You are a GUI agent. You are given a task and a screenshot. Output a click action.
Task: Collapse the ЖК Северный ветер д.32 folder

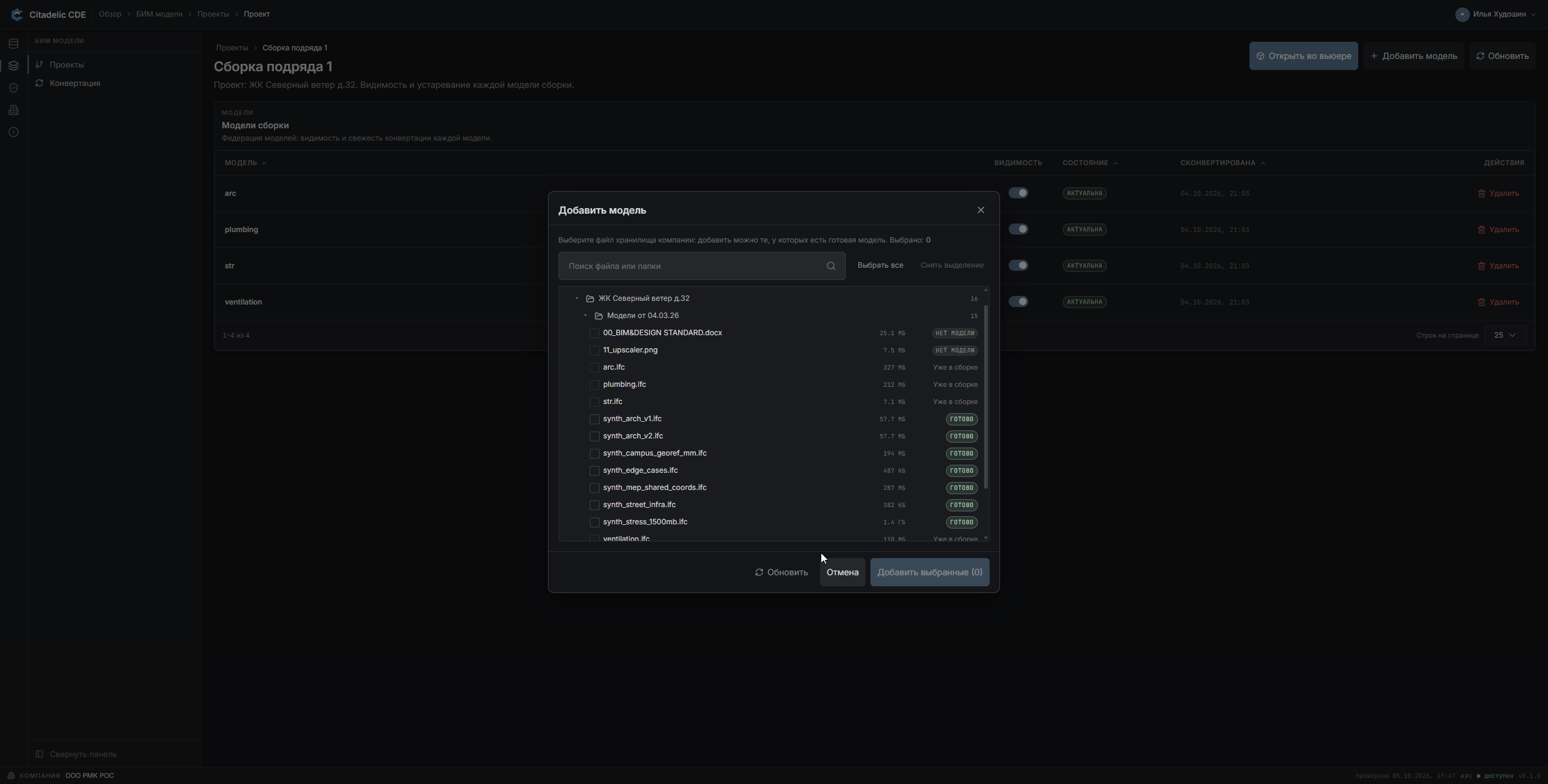pyautogui.click(x=577, y=298)
